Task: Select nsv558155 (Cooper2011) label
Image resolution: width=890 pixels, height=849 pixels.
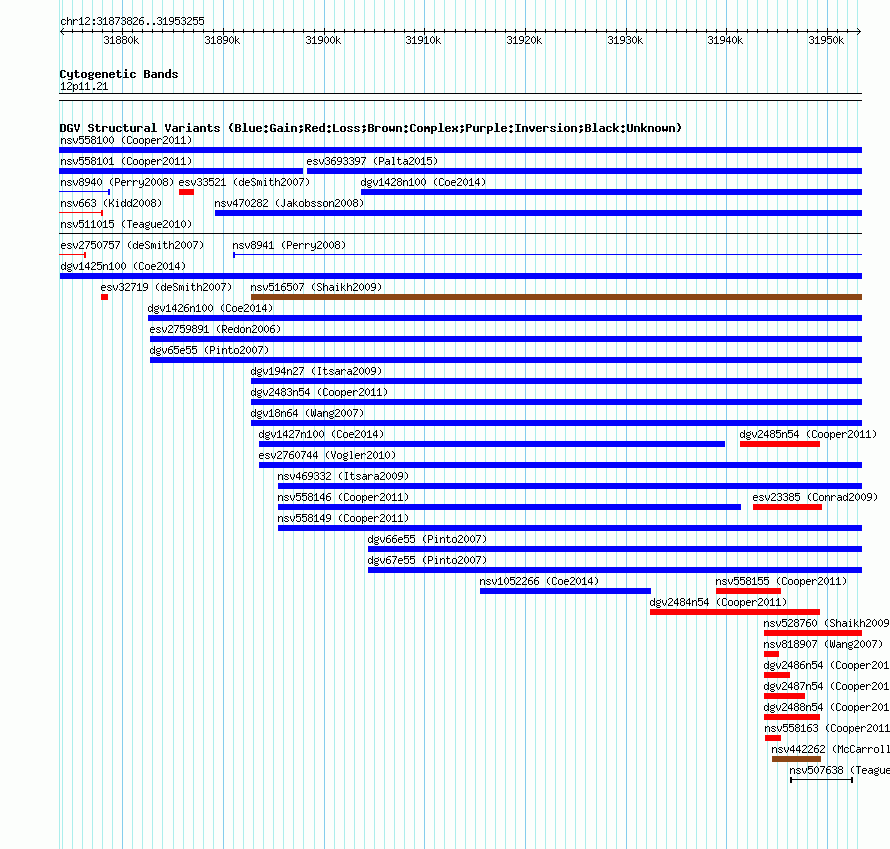Action: [781, 581]
